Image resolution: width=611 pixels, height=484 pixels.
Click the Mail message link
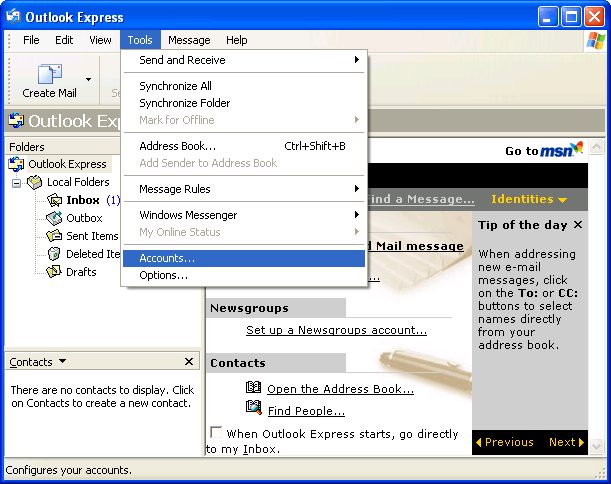click(416, 246)
